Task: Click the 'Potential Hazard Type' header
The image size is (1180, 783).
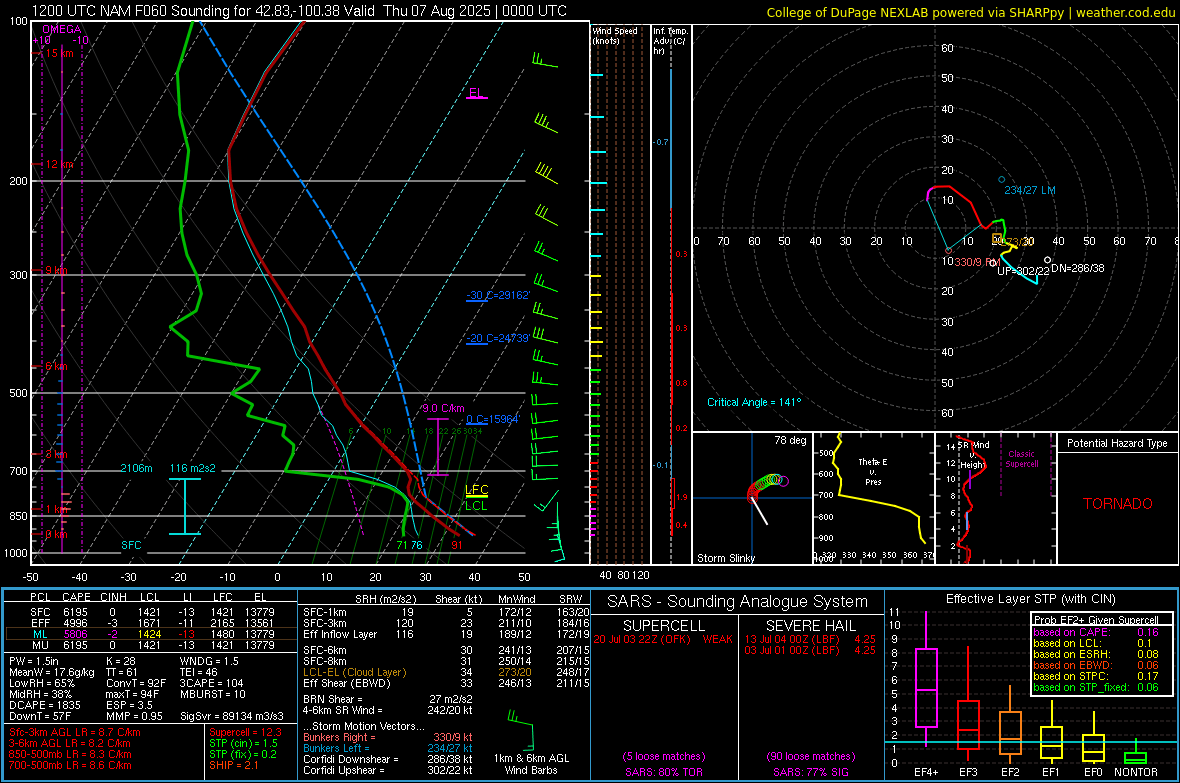Action: (x=1117, y=443)
